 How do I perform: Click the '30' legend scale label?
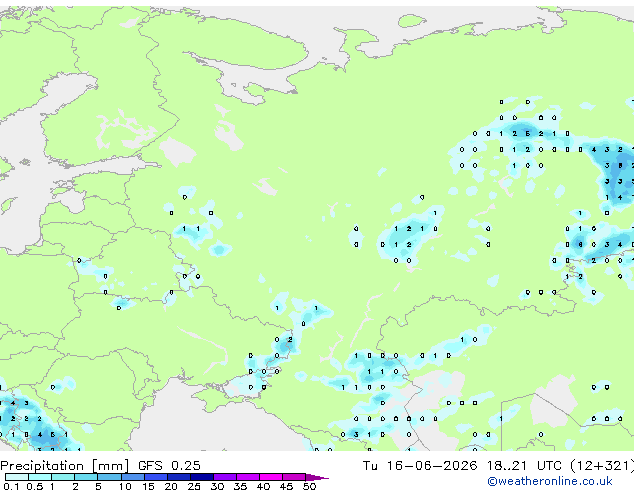pos(217,486)
